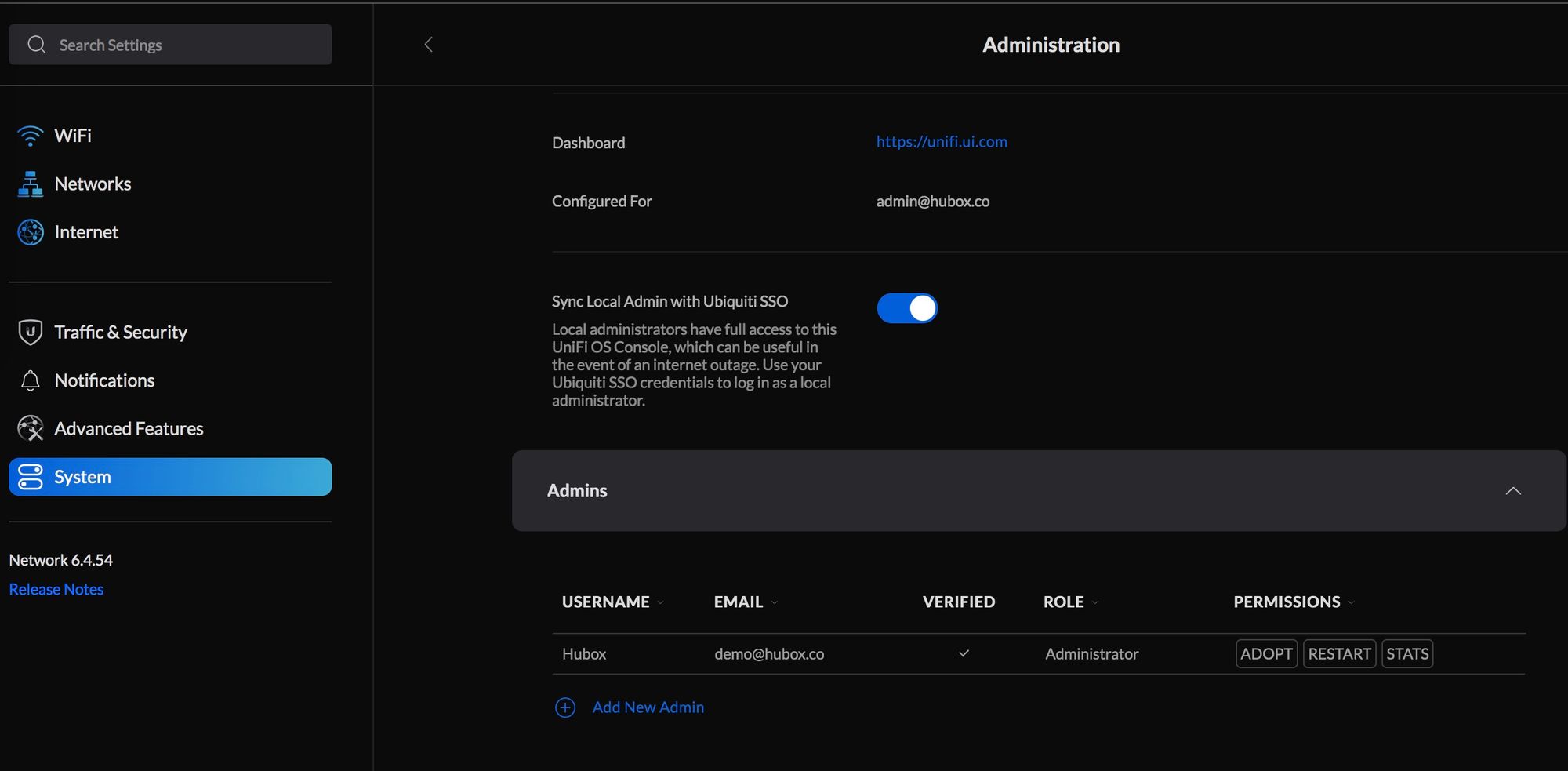Sort admins by USERNAME column
Screen dimensions: 1568x771
pos(612,602)
